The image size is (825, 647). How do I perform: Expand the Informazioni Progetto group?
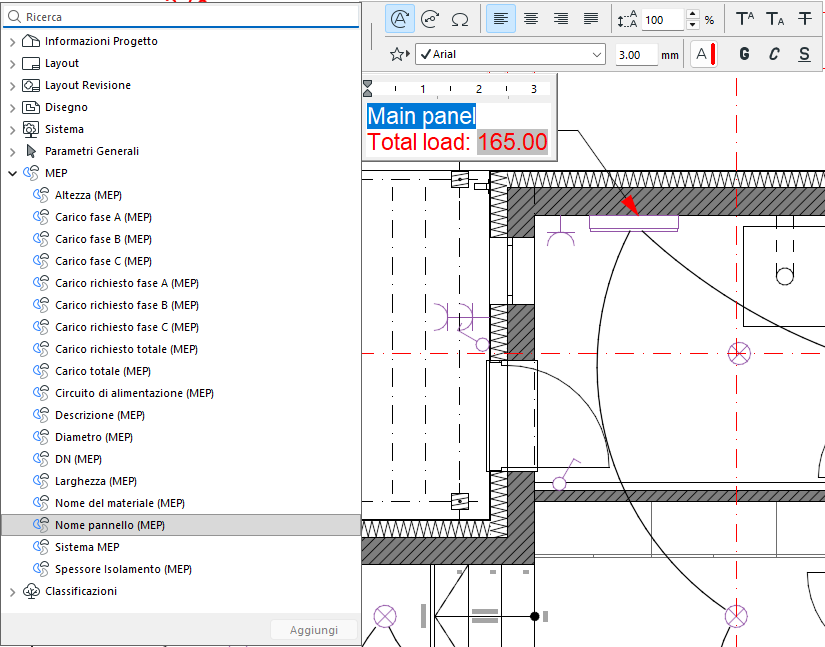[x=13, y=42]
